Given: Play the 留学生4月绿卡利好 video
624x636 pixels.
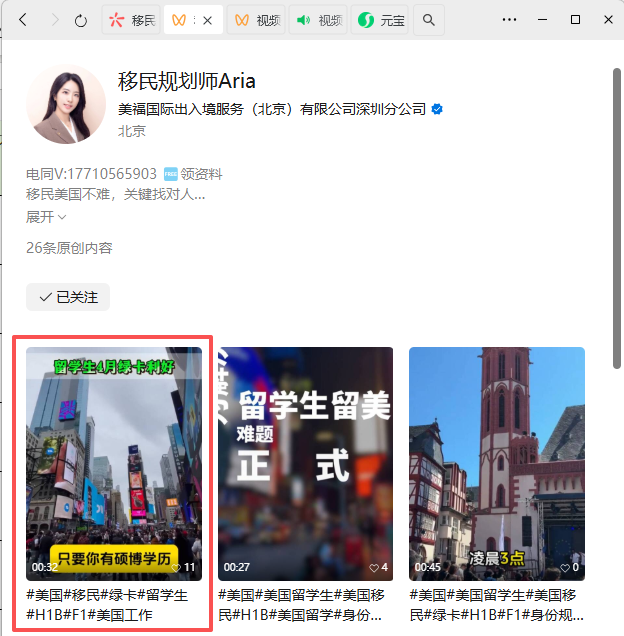Looking at the screenshot, I should pos(114,464).
